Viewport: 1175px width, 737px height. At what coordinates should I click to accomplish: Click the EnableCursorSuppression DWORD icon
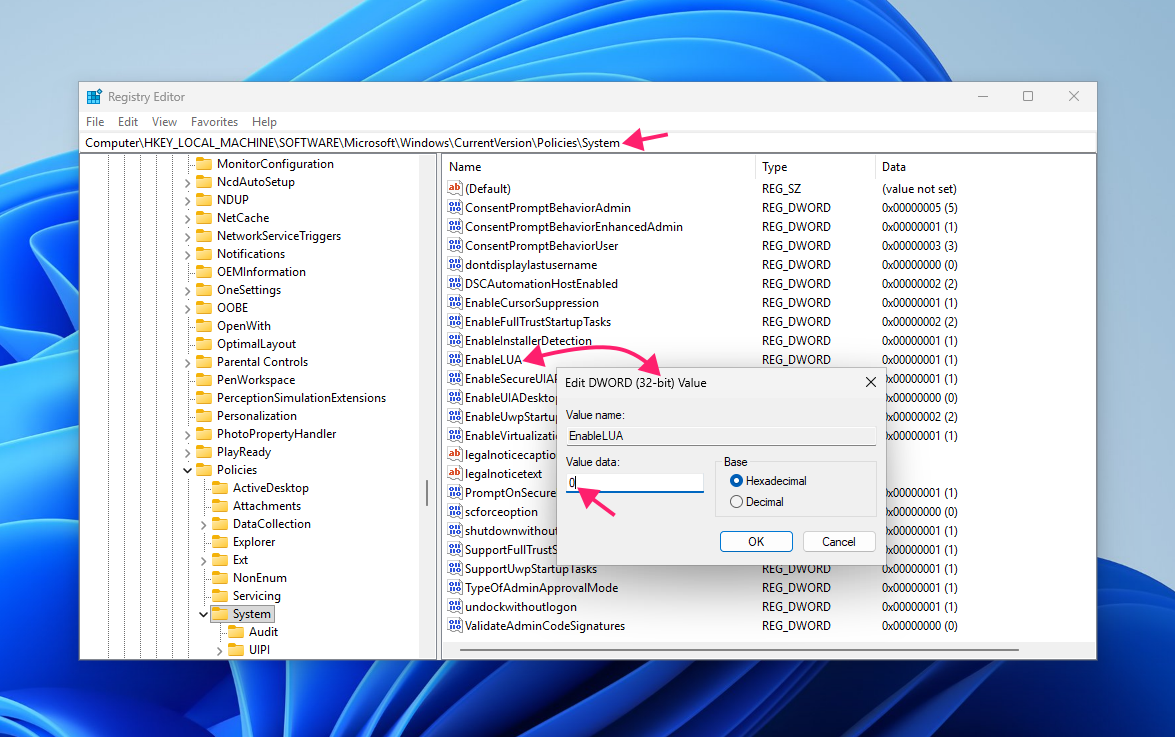click(454, 303)
